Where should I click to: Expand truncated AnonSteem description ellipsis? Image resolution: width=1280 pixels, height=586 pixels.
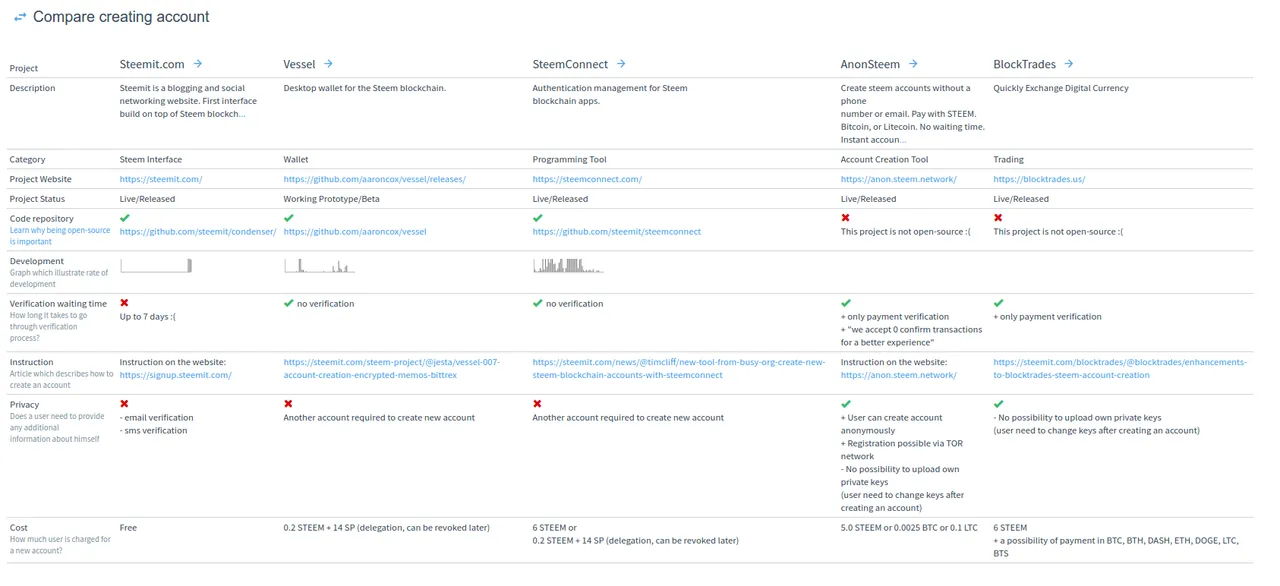(902, 140)
